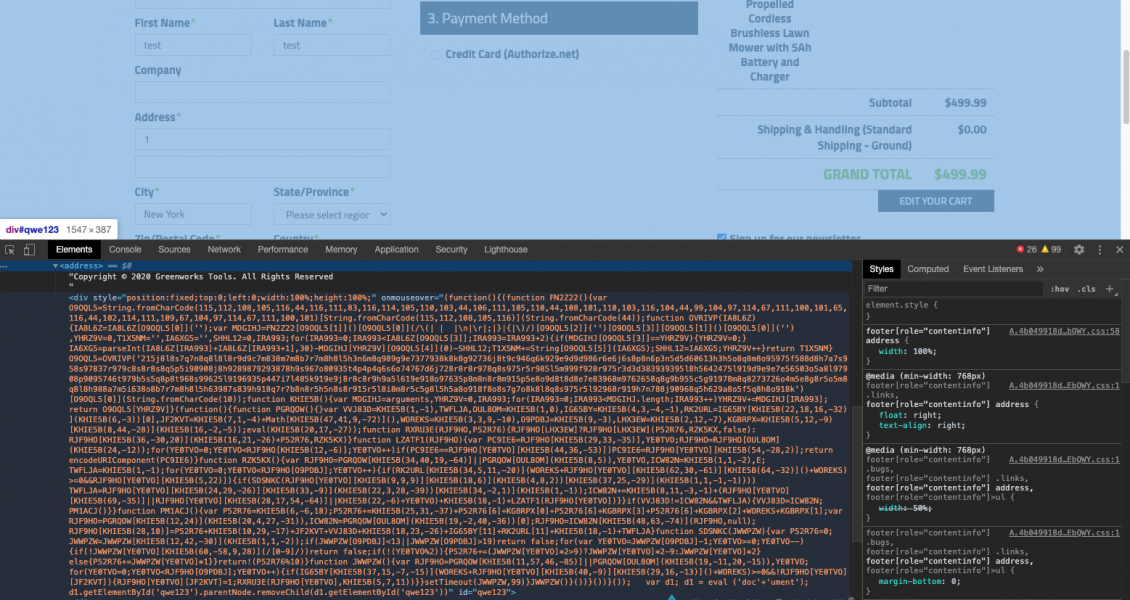The height and width of the screenshot is (600, 1130).
Task: Click the 'width: 100%' declaration under address
Action: 907,352
